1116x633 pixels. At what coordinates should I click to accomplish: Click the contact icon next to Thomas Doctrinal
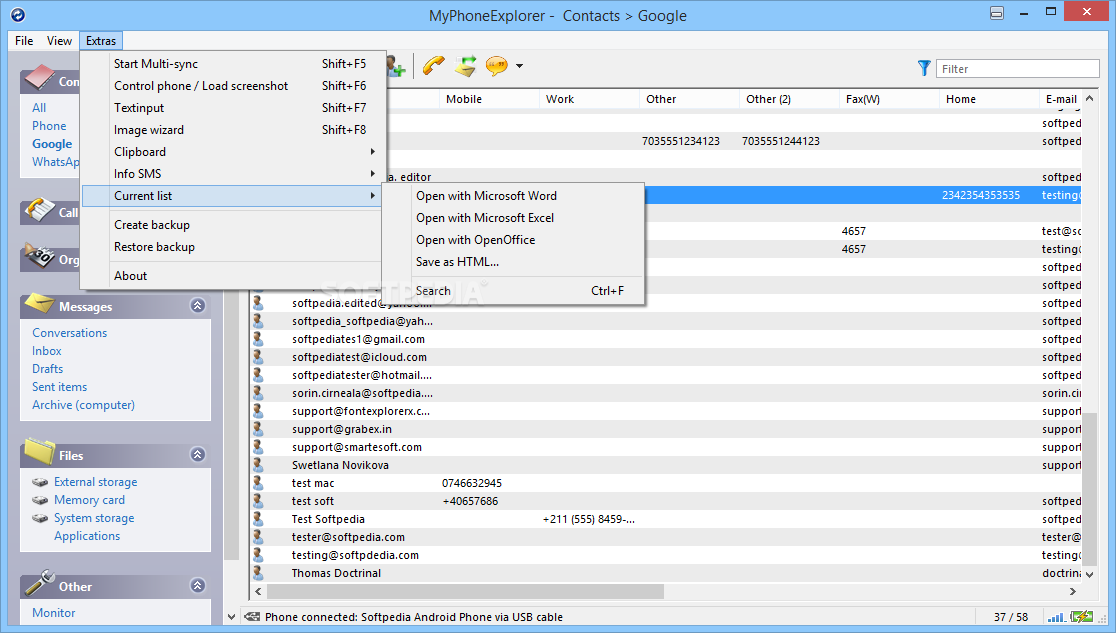(x=258, y=572)
